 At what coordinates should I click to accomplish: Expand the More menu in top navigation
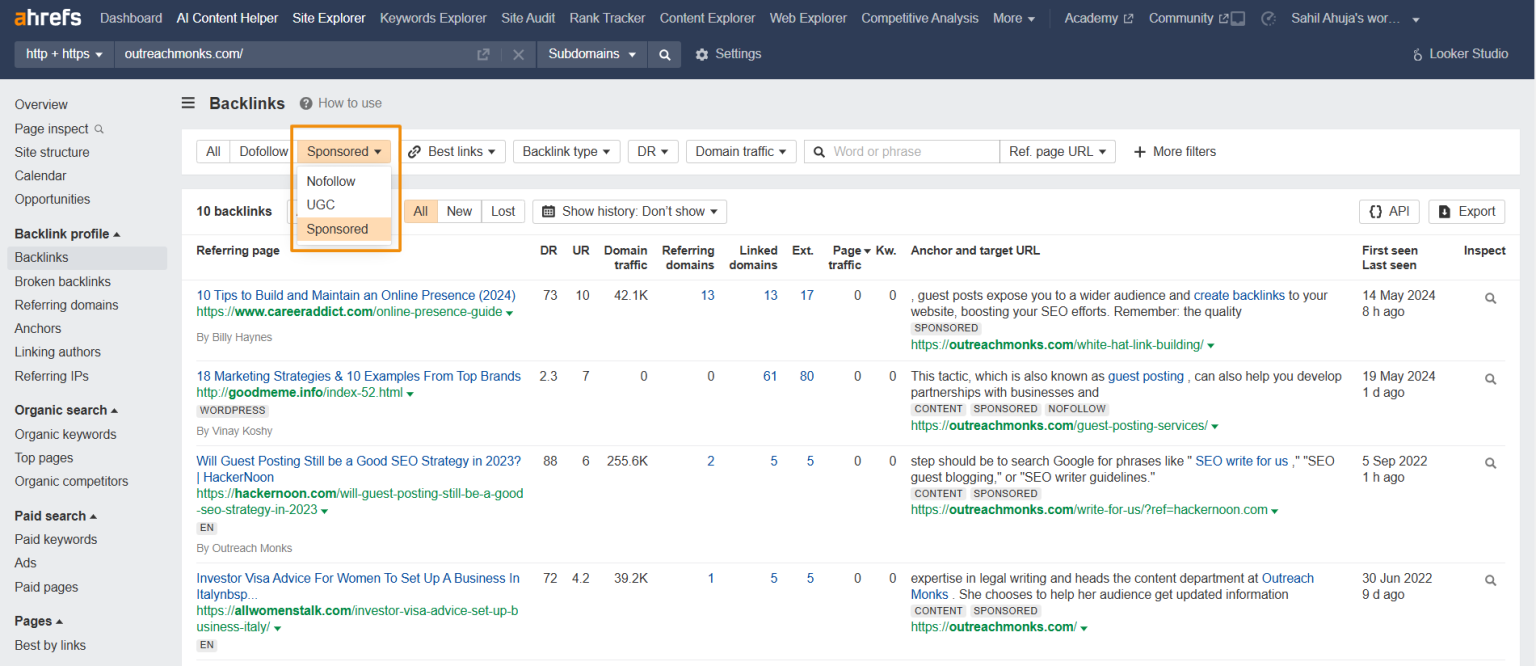tap(1014, 18)
